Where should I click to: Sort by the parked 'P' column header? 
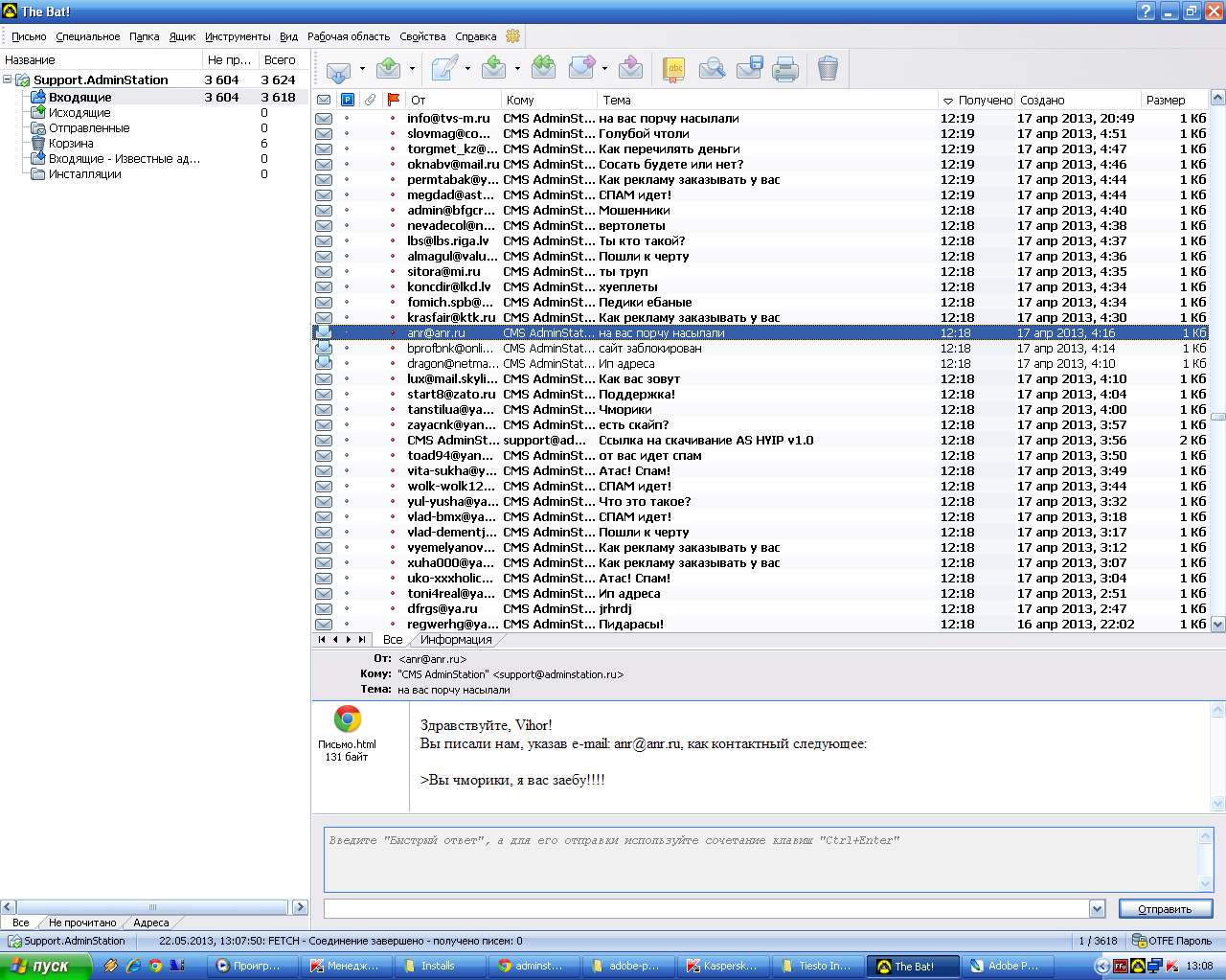click(348, 100)
